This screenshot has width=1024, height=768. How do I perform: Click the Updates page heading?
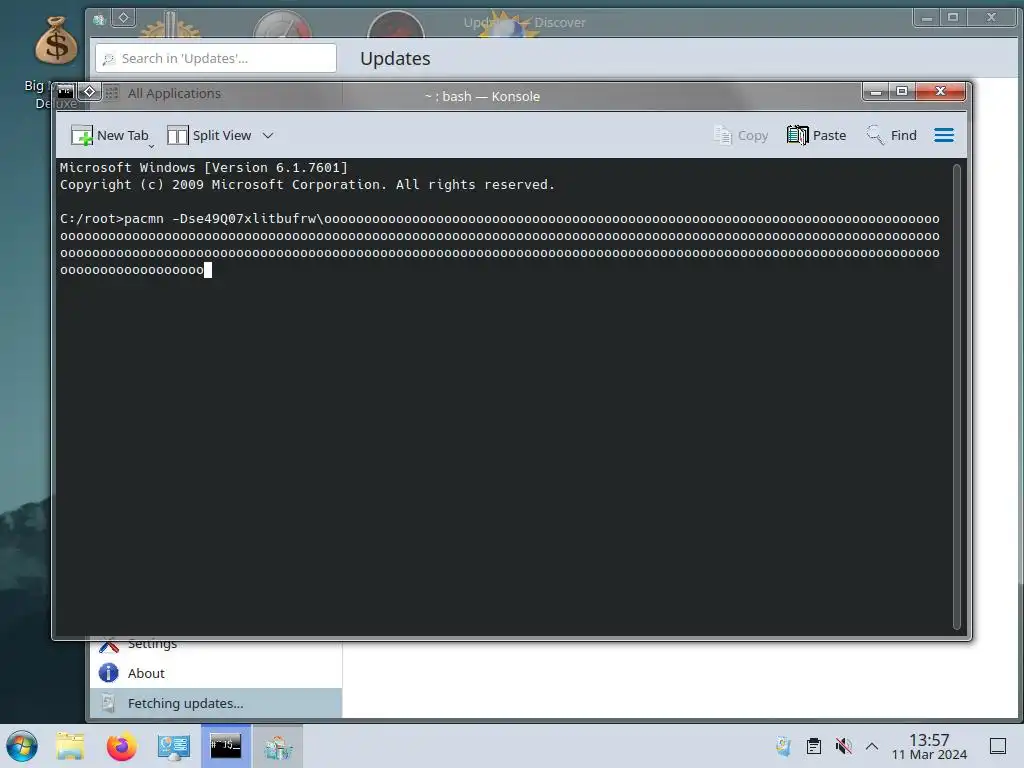(395, 59)
